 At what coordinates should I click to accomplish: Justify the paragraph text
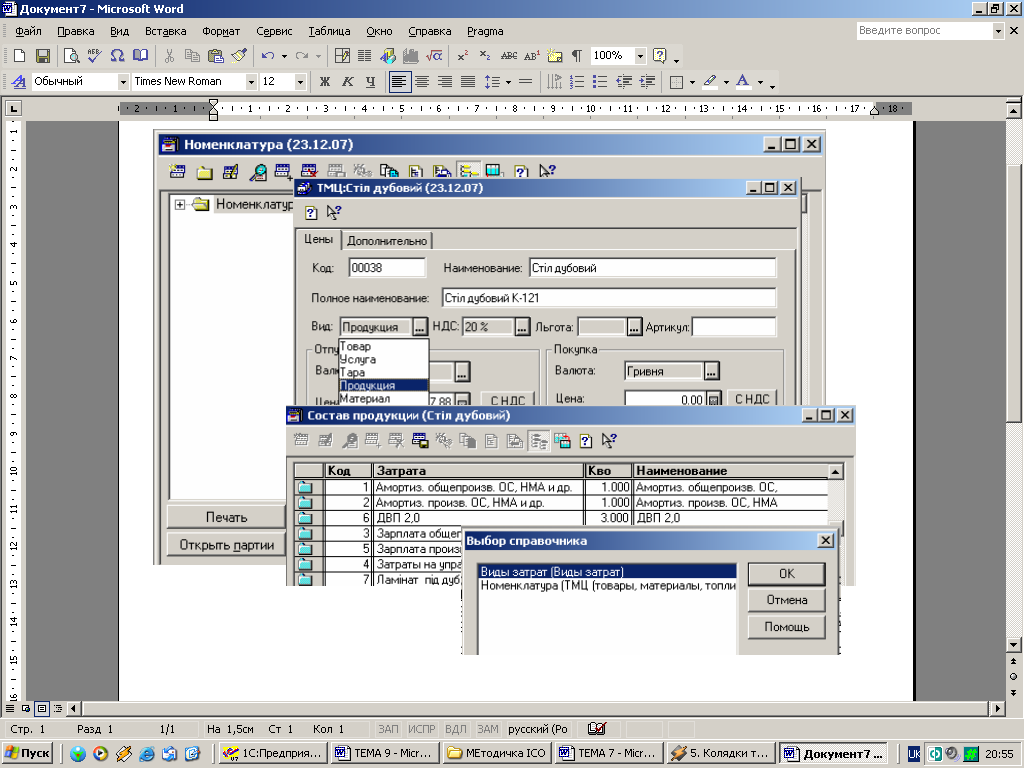[x=468, y=82]
